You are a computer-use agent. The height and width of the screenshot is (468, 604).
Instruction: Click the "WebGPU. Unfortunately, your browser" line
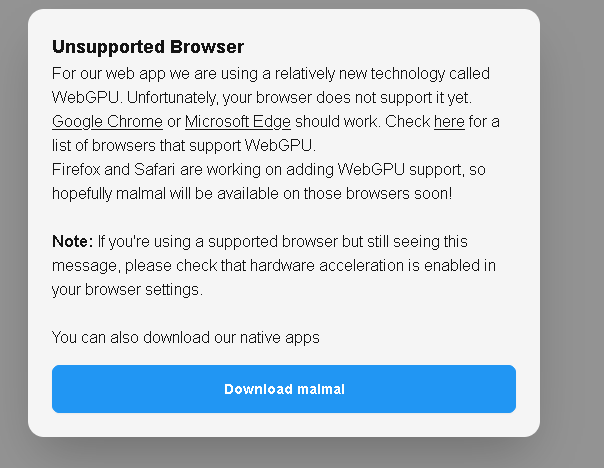(x=260, y=98)
